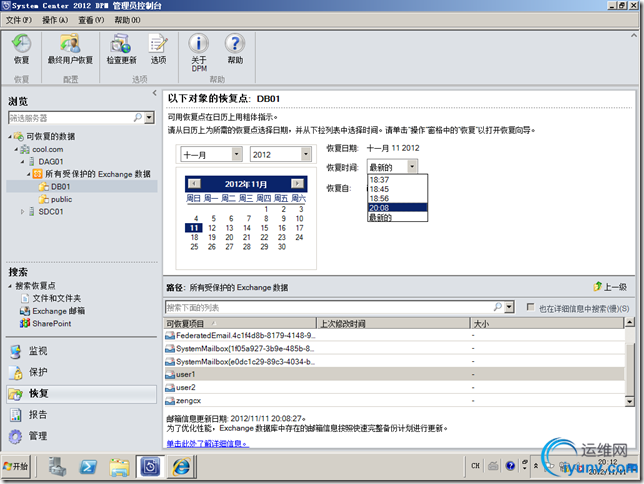Open the filter server dropdown arrow
The height and width of the screenshot is (484, 644).
point(149,118)
